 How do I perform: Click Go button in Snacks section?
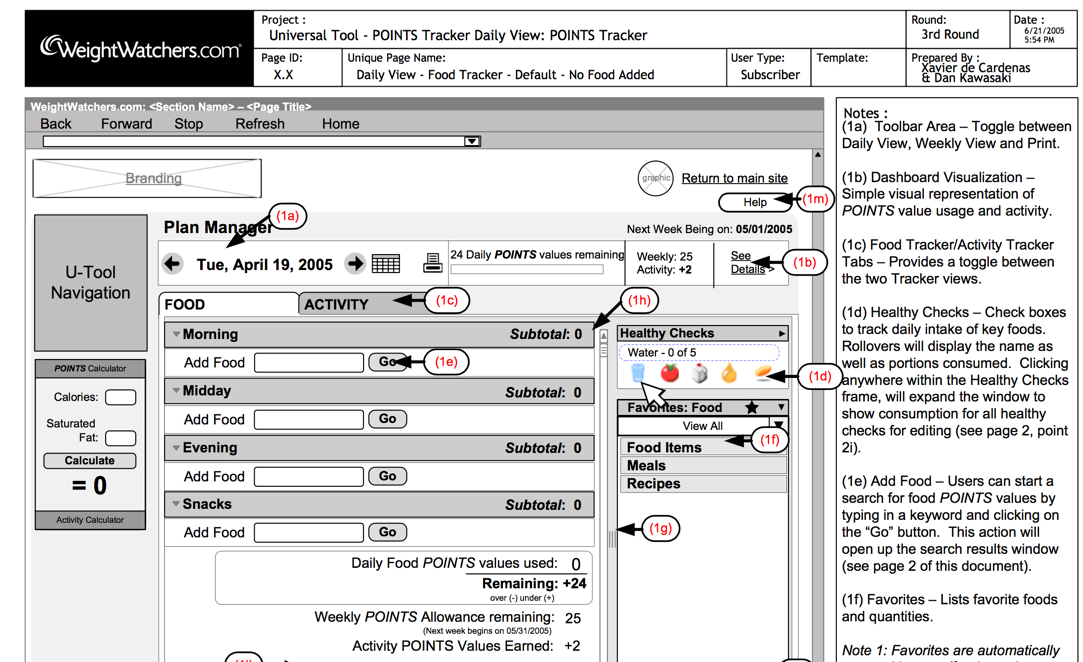tap(387, 532)
